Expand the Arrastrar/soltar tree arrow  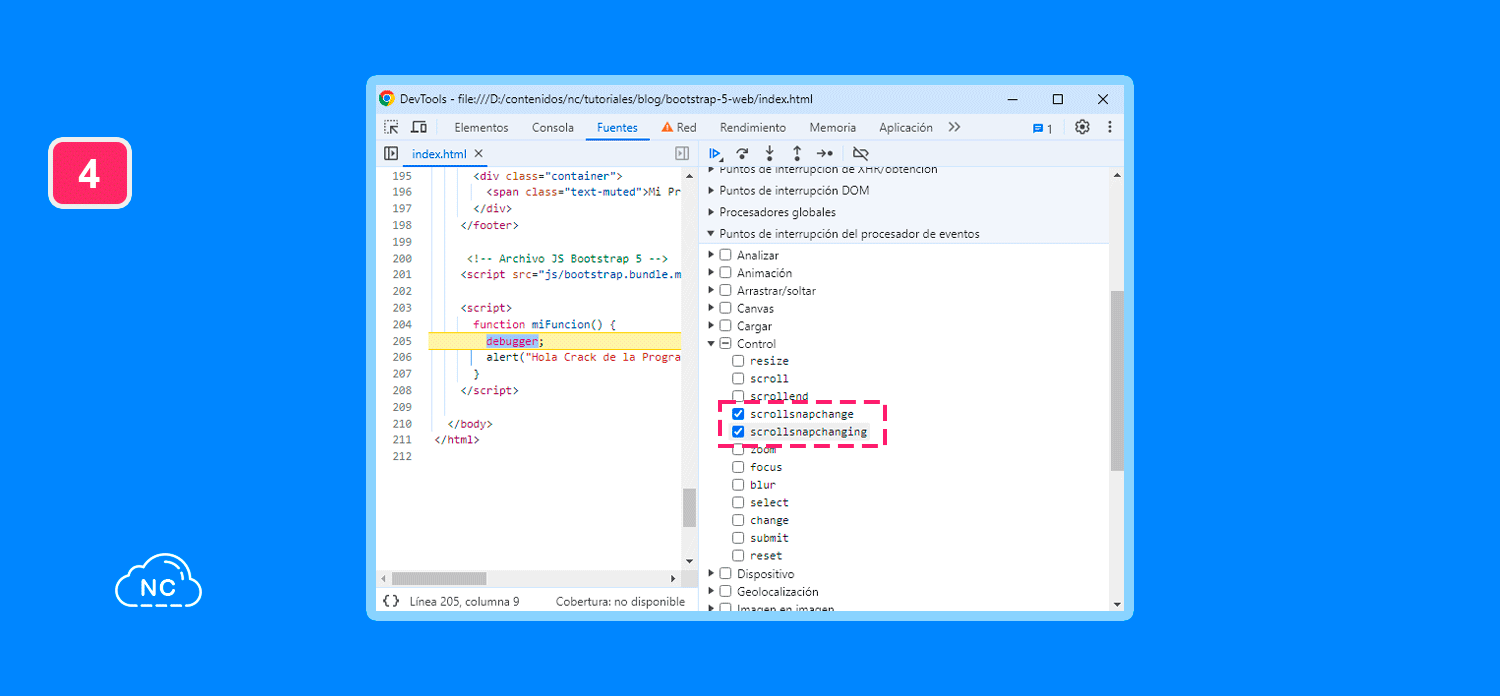coord(711,290)
